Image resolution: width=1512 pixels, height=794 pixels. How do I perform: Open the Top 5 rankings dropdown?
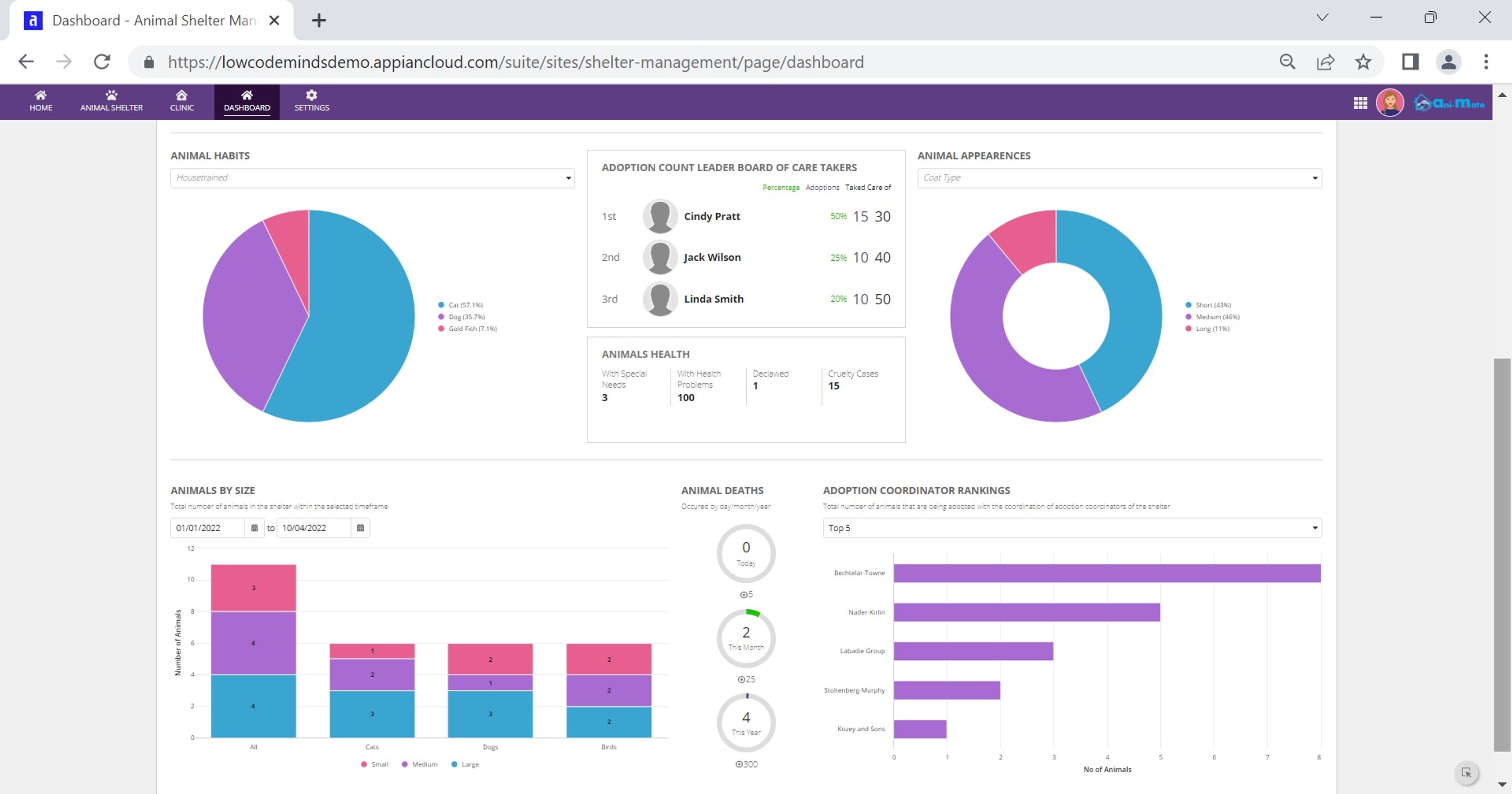click(1072, 528)
